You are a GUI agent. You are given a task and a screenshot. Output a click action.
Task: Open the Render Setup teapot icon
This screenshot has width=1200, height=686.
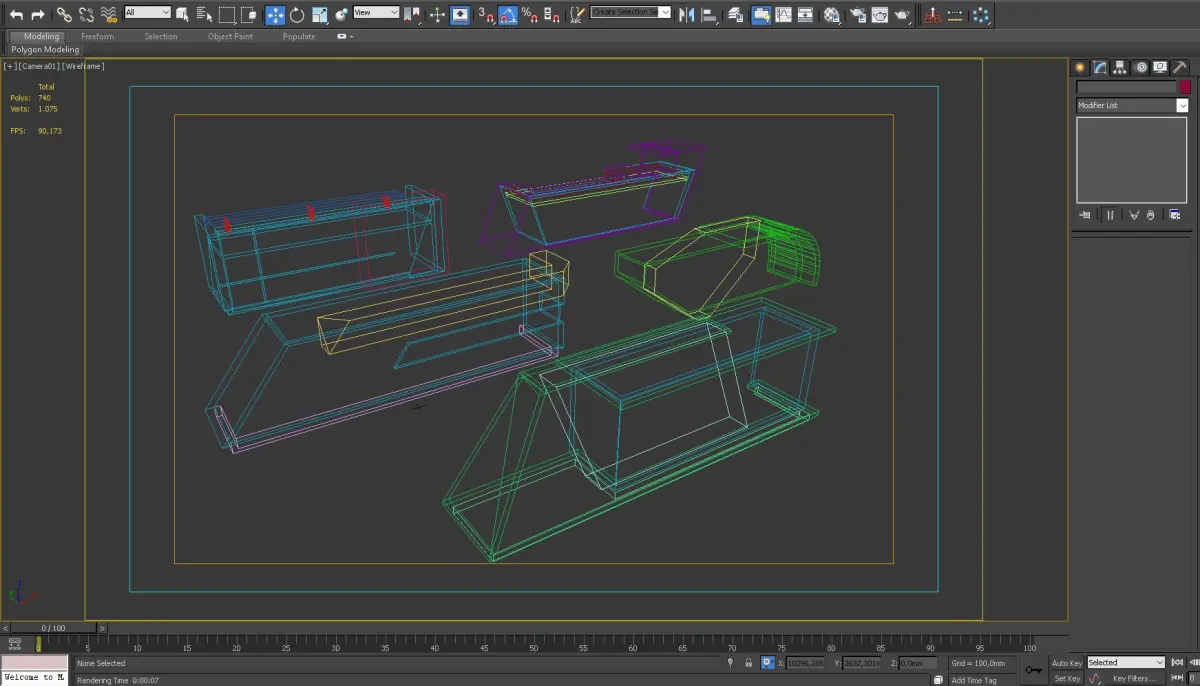click(x=856, y=15)
